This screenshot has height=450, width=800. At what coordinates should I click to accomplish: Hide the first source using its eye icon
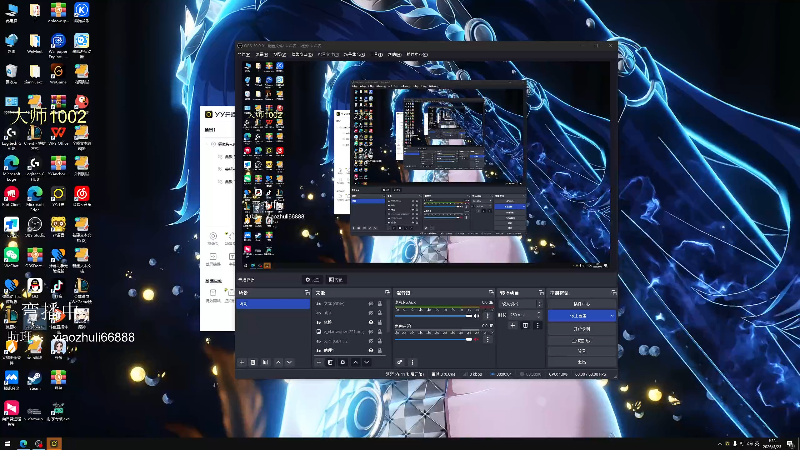(x=371, y=303)
